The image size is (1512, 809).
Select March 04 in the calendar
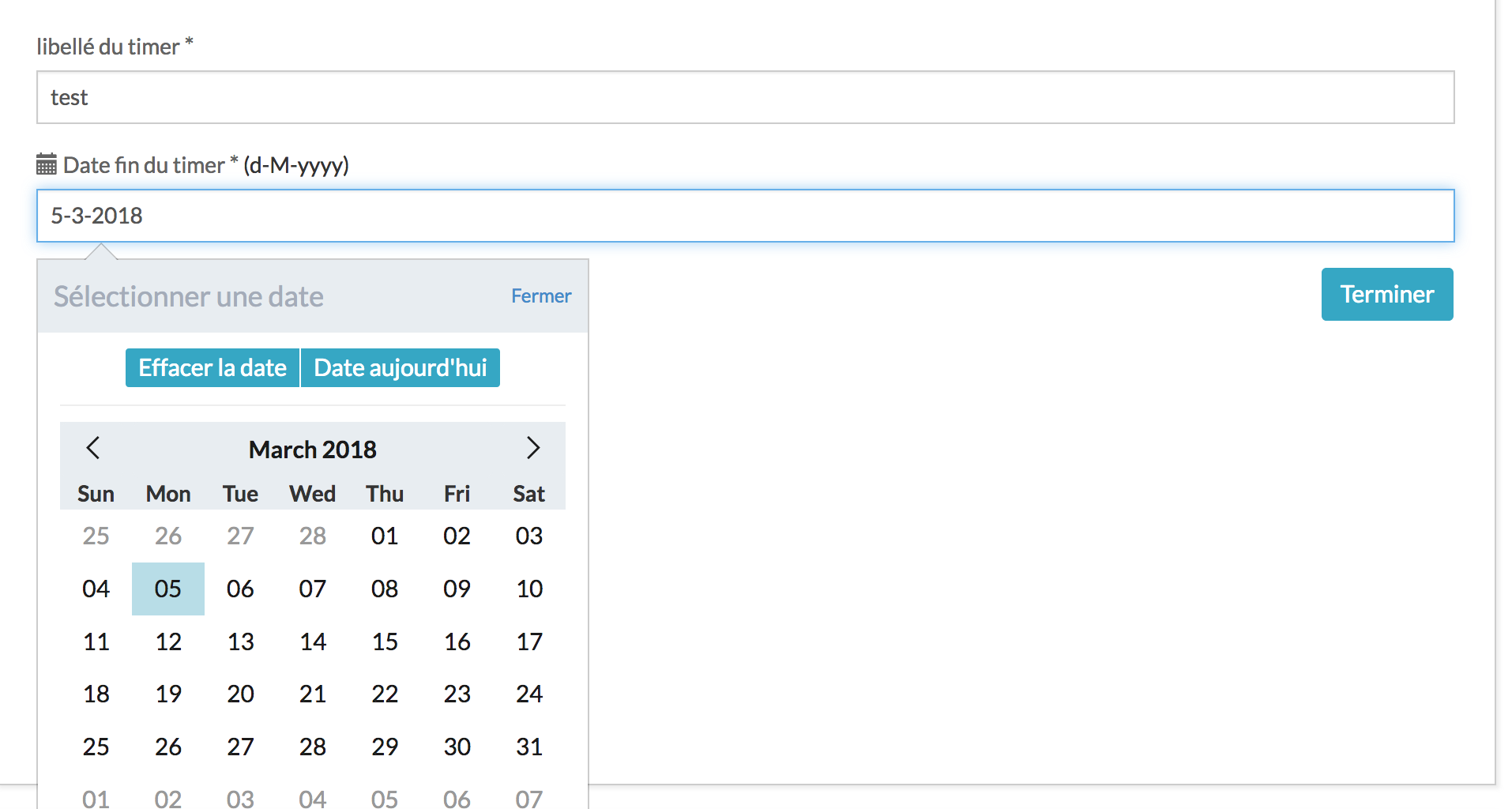tap(96, 589)
